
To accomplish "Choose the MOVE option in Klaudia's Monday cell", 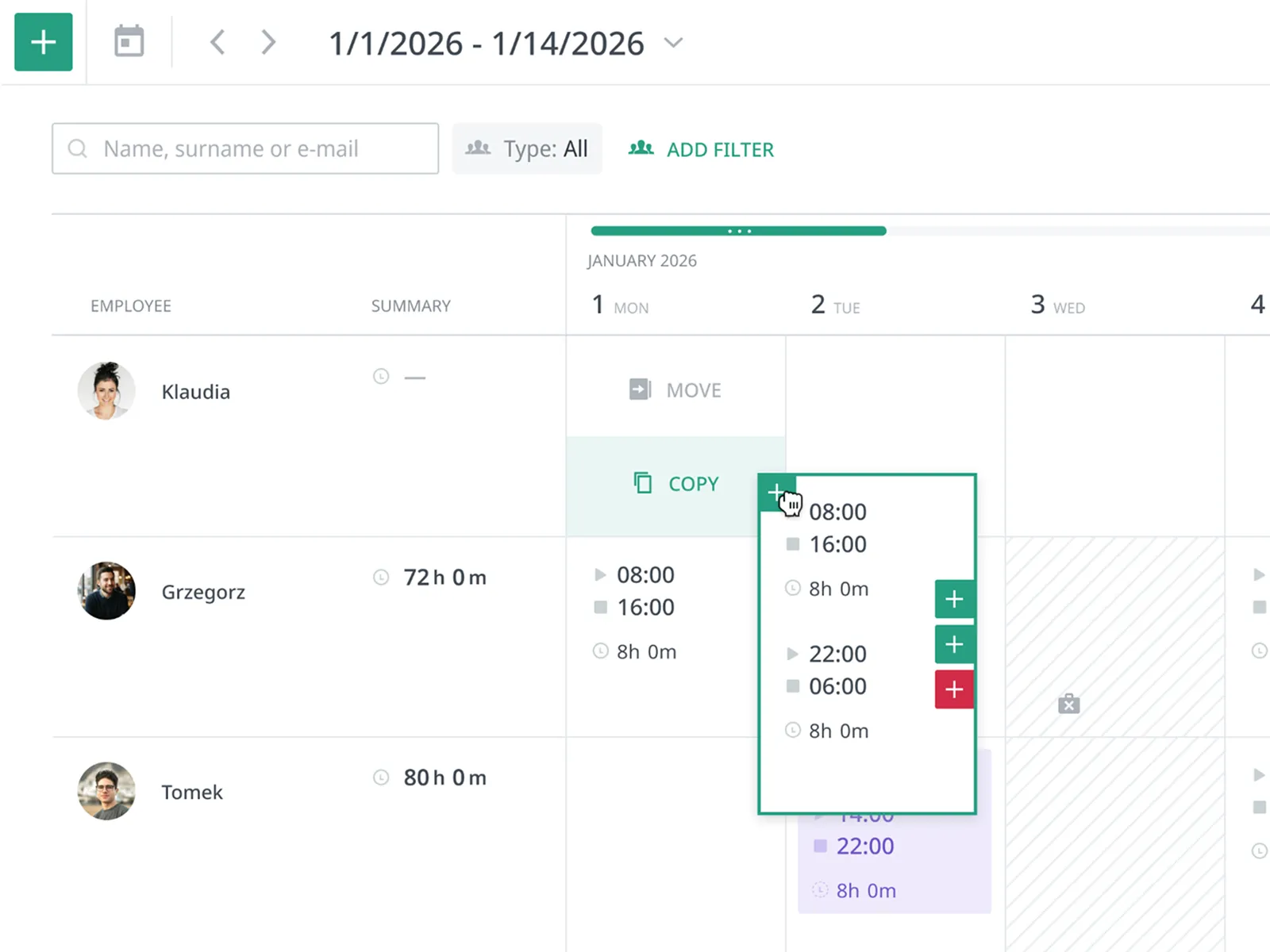I will click(x=675, y=390).
